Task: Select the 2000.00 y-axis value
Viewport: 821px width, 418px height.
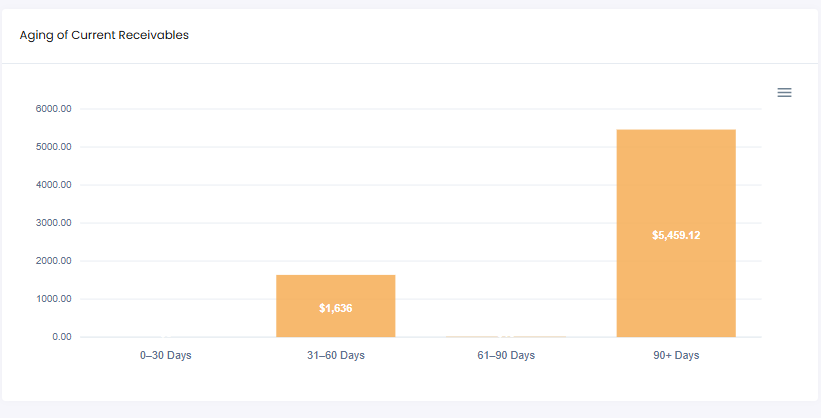Action: pyautogui.click(x=53, y=261)
